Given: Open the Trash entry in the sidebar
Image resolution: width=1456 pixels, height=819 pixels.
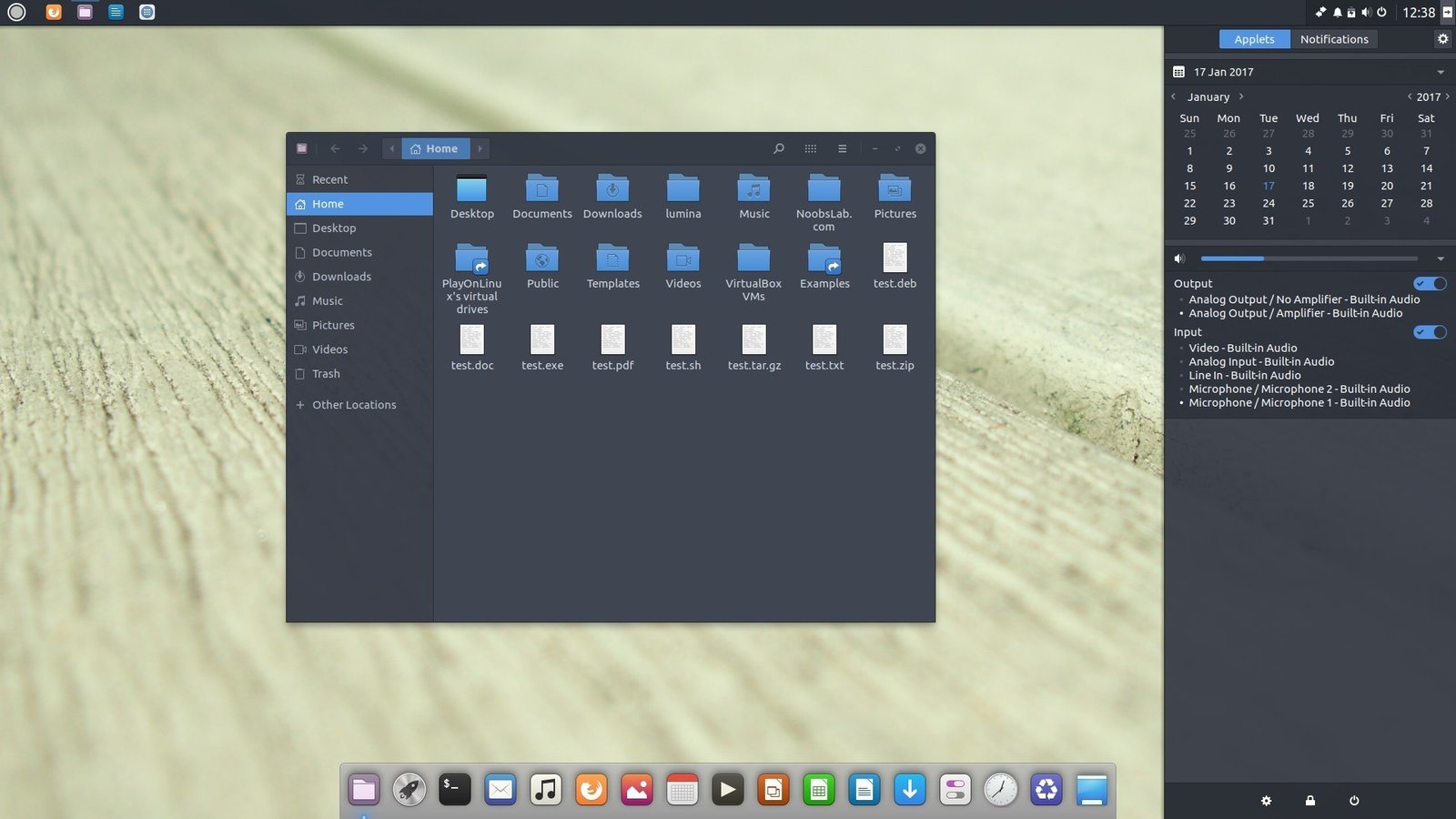Looking at the screenshot, I should coord(324,373).
